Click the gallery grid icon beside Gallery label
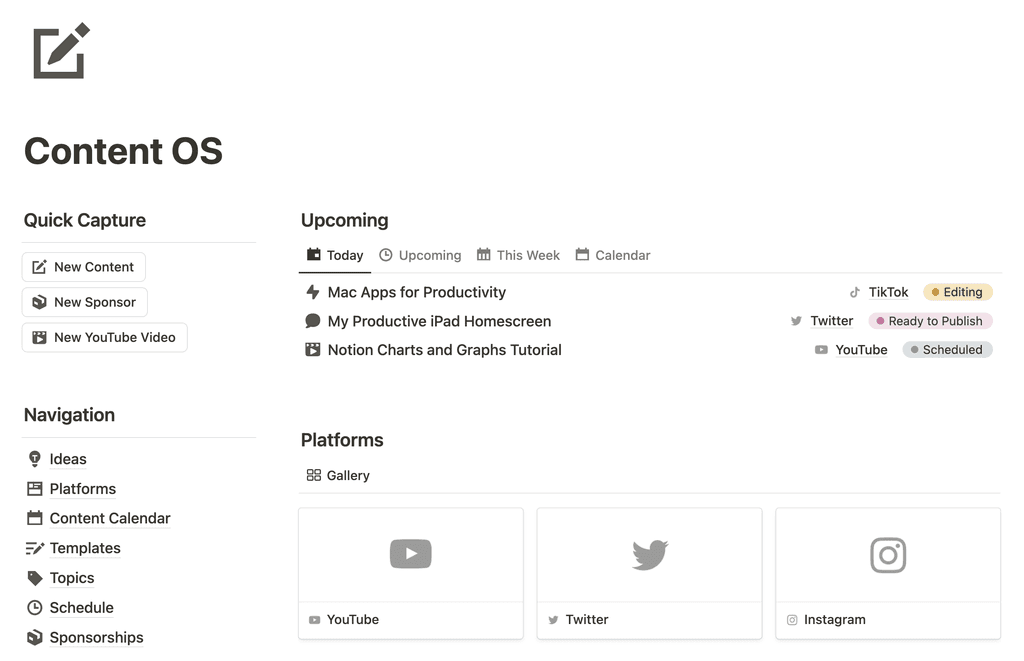The image size is (1024, 661). tap(311, 475)
